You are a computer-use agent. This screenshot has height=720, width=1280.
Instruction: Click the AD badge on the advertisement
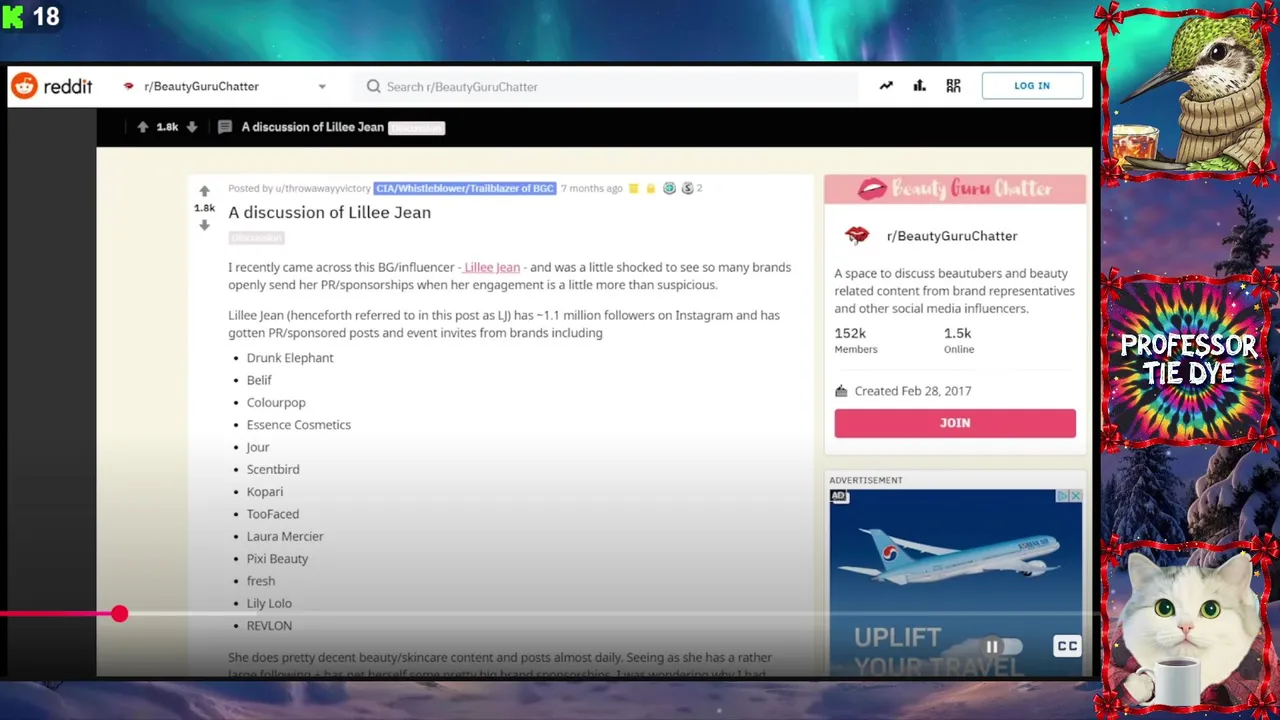[839, 496]
